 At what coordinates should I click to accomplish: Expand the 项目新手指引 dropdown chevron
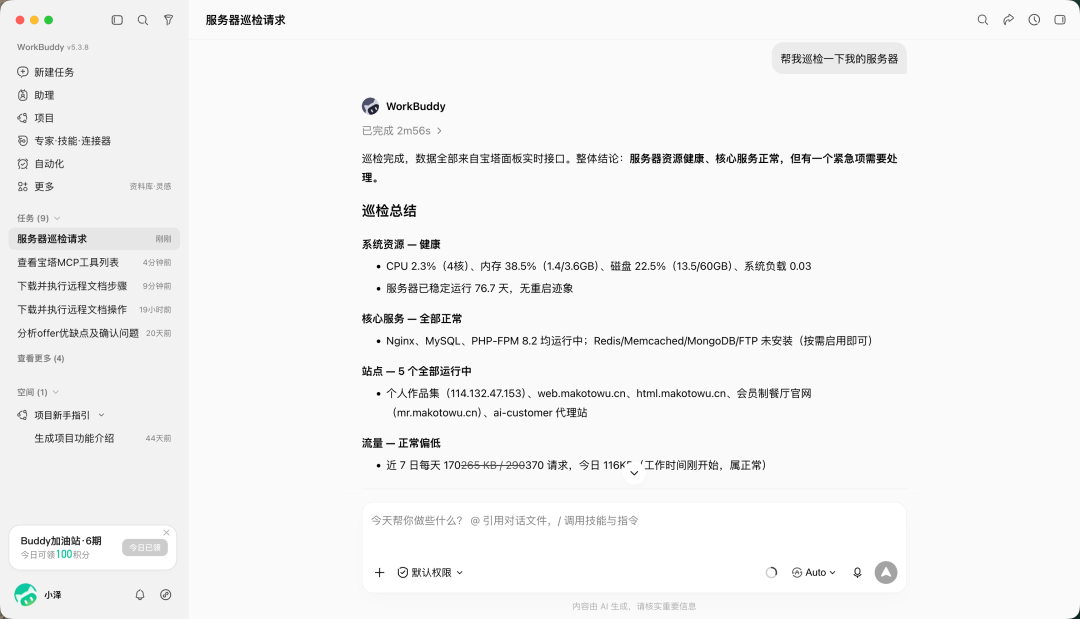point(101,415)
